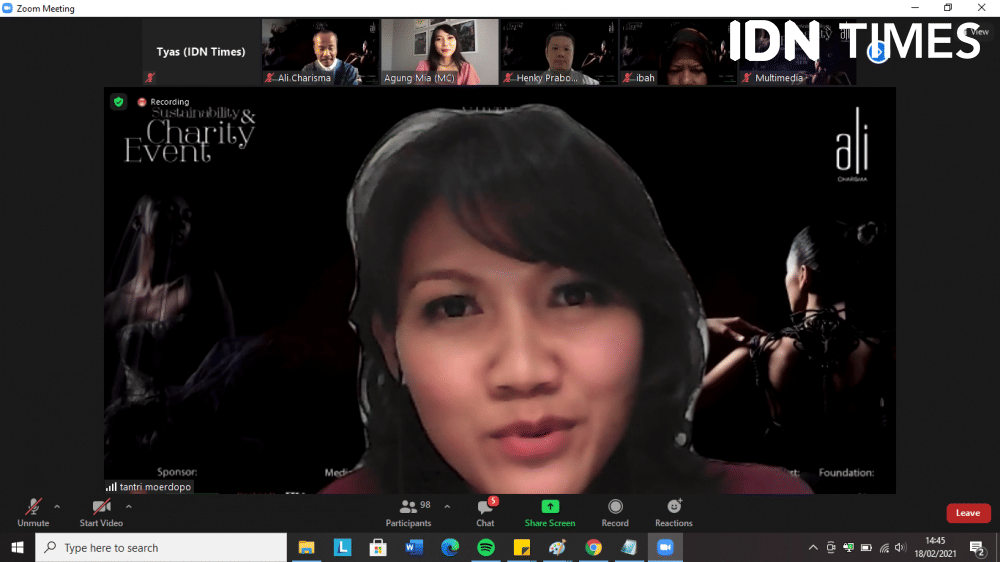Image resolution: width=1000 pixels, height=562 pixels.
Task: Open Google Chrome from the taskbar
Action: coord(593,547)
